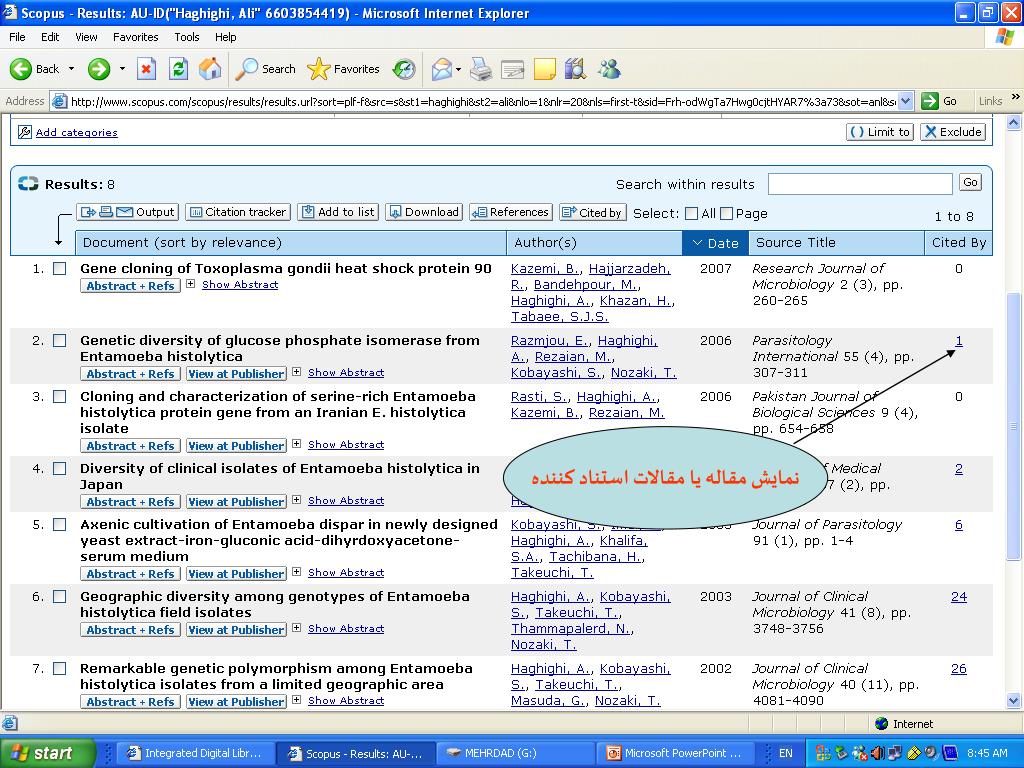Open the File menu
Image resolution: width=1024 pixels, height=768 pixels.
18,37
